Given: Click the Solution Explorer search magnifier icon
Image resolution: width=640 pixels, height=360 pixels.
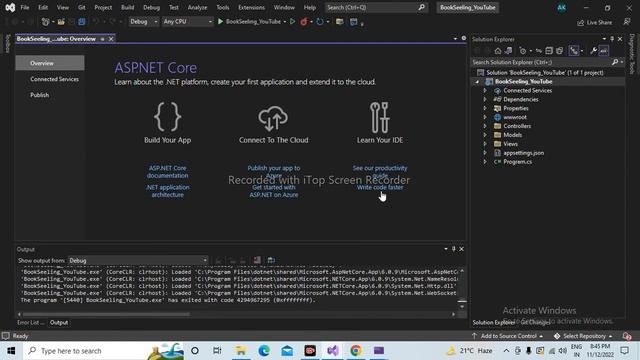Looking at the screenshot, I should coord(615,62).
